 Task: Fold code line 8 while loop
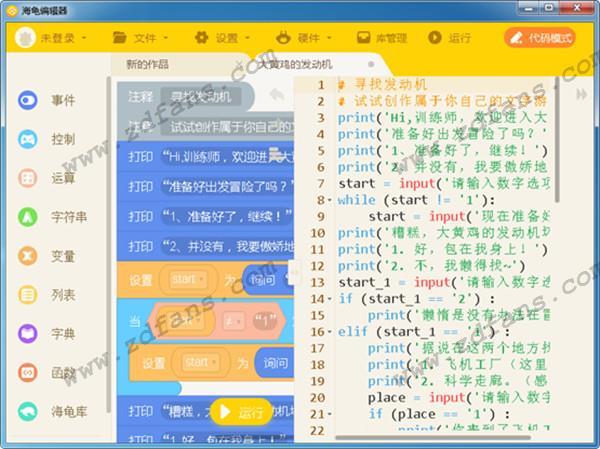coord(330,200)
